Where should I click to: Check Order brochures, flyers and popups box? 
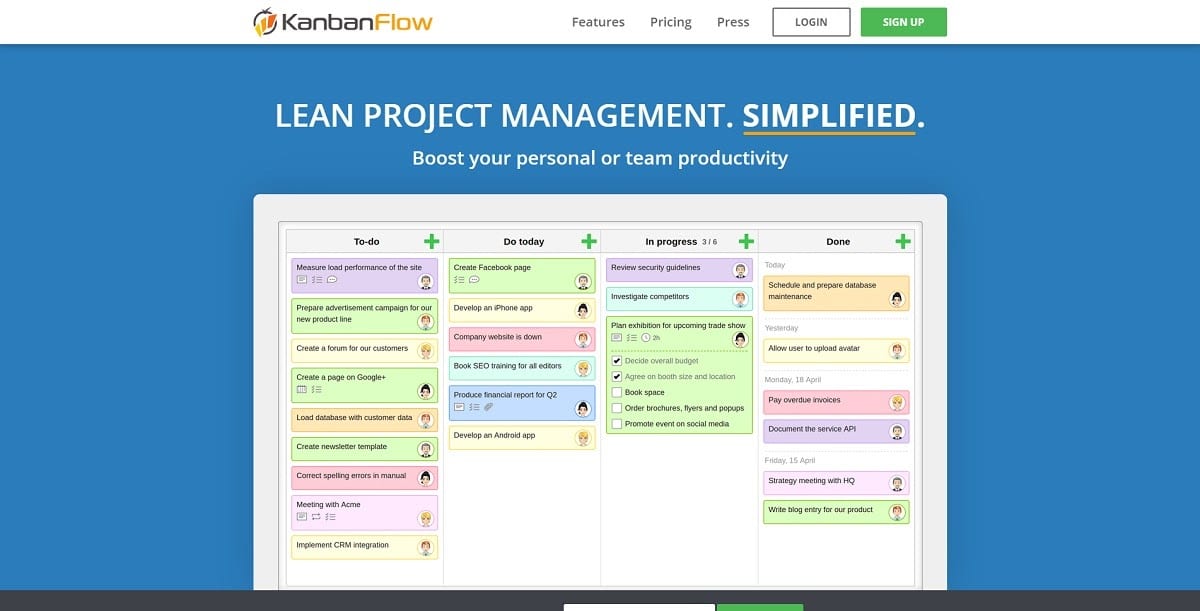pyautogui.click(x=617, y=408)
